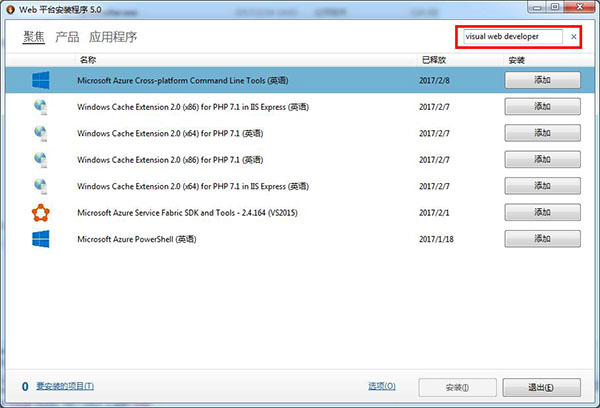Add Microsoft Azure Service Fabric SDK and Tools
This screenshot has height=408, width=600.
[x=542, y=212]
